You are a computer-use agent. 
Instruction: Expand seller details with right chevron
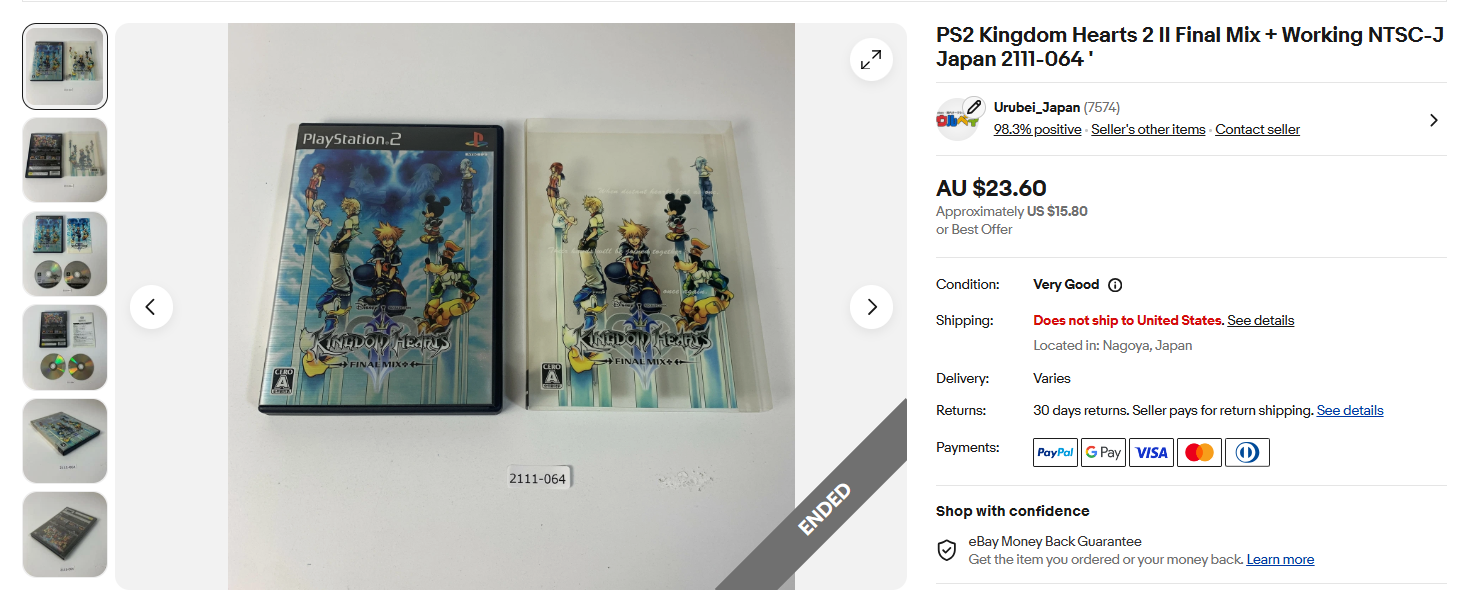pyautogui.click(x=1433, y=120)
